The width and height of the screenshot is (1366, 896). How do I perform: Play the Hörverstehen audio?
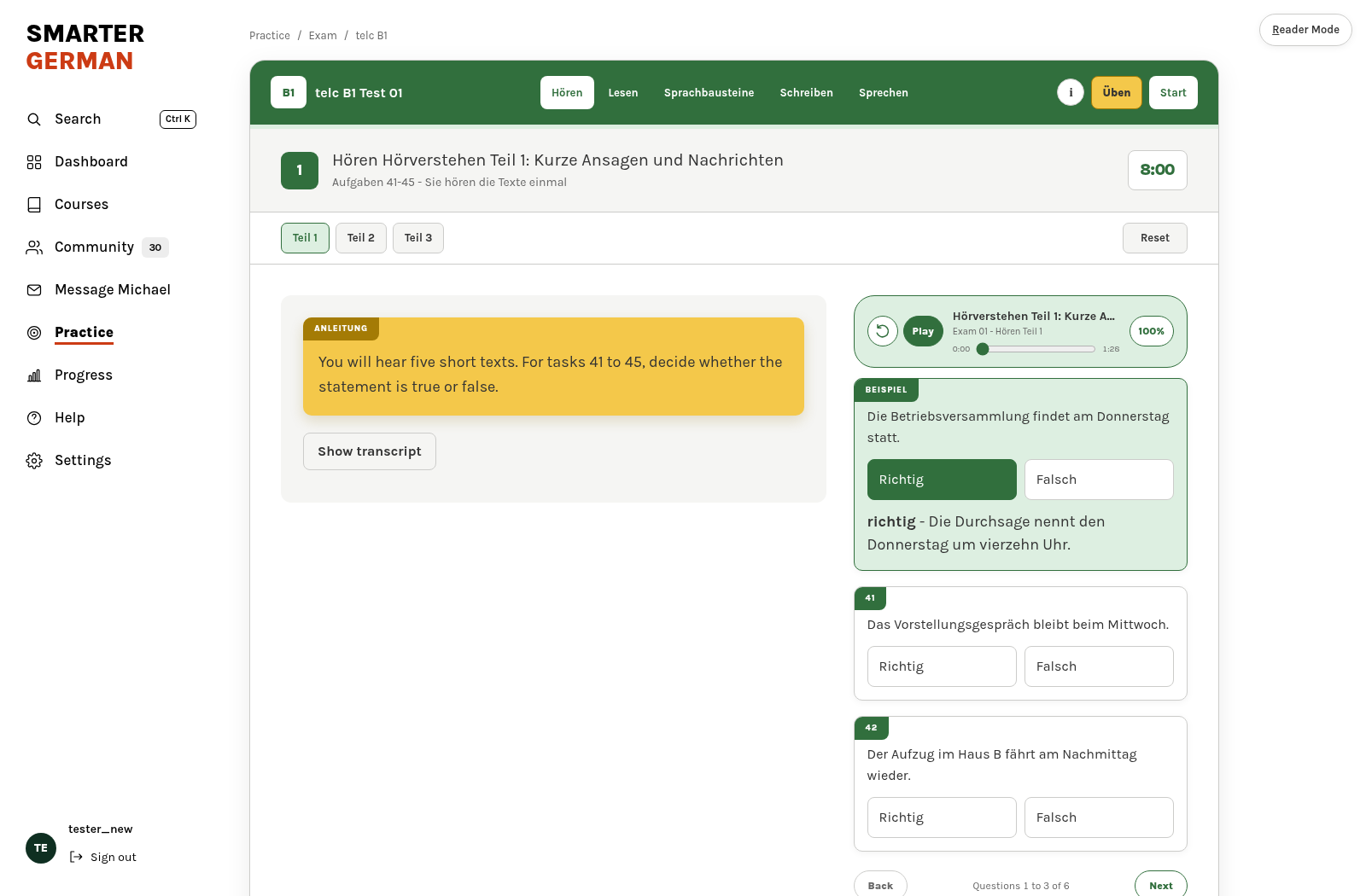click(x=923, y=331)
